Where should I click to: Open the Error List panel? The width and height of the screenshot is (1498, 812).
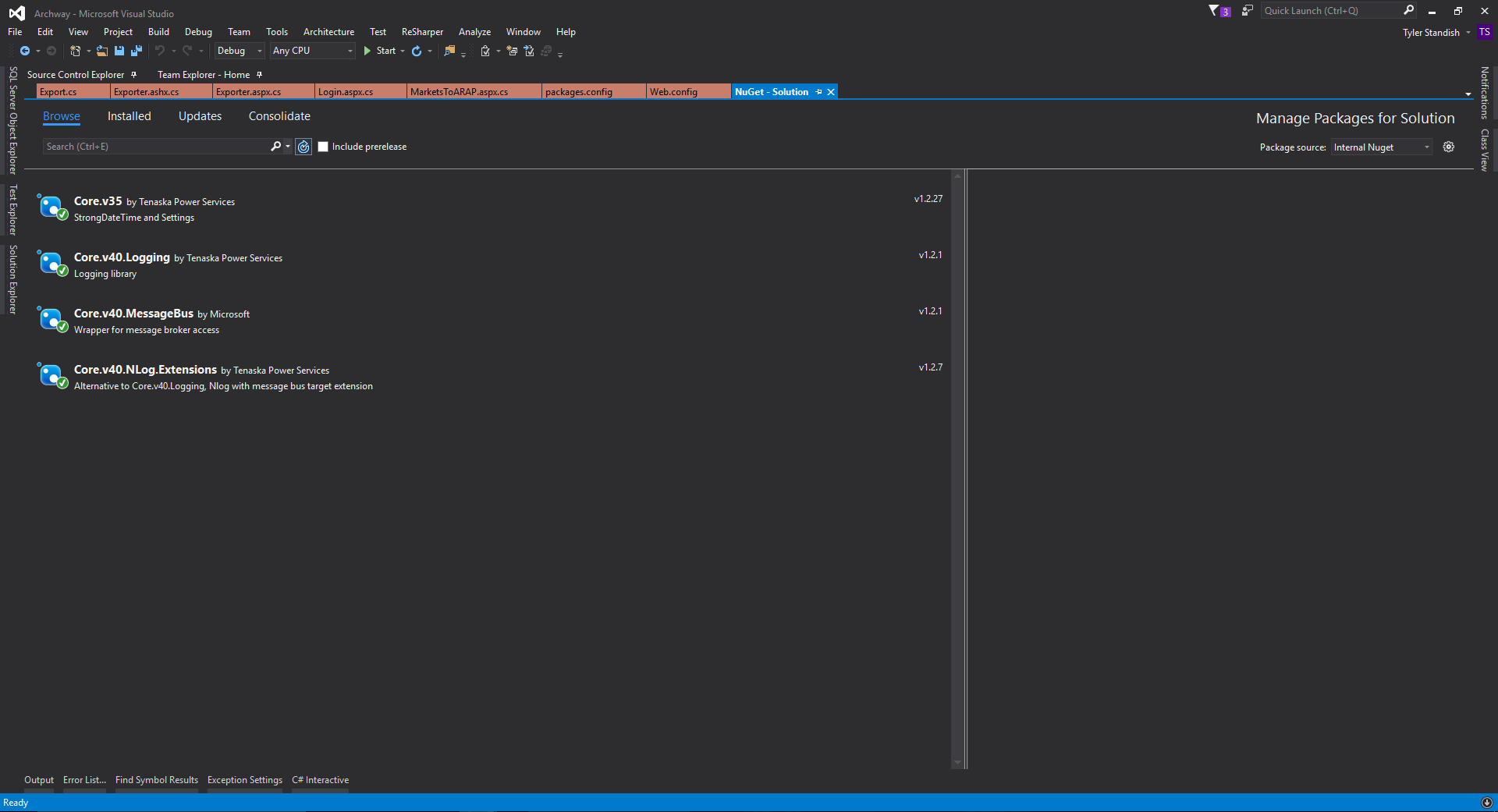(x=84, y=780)
